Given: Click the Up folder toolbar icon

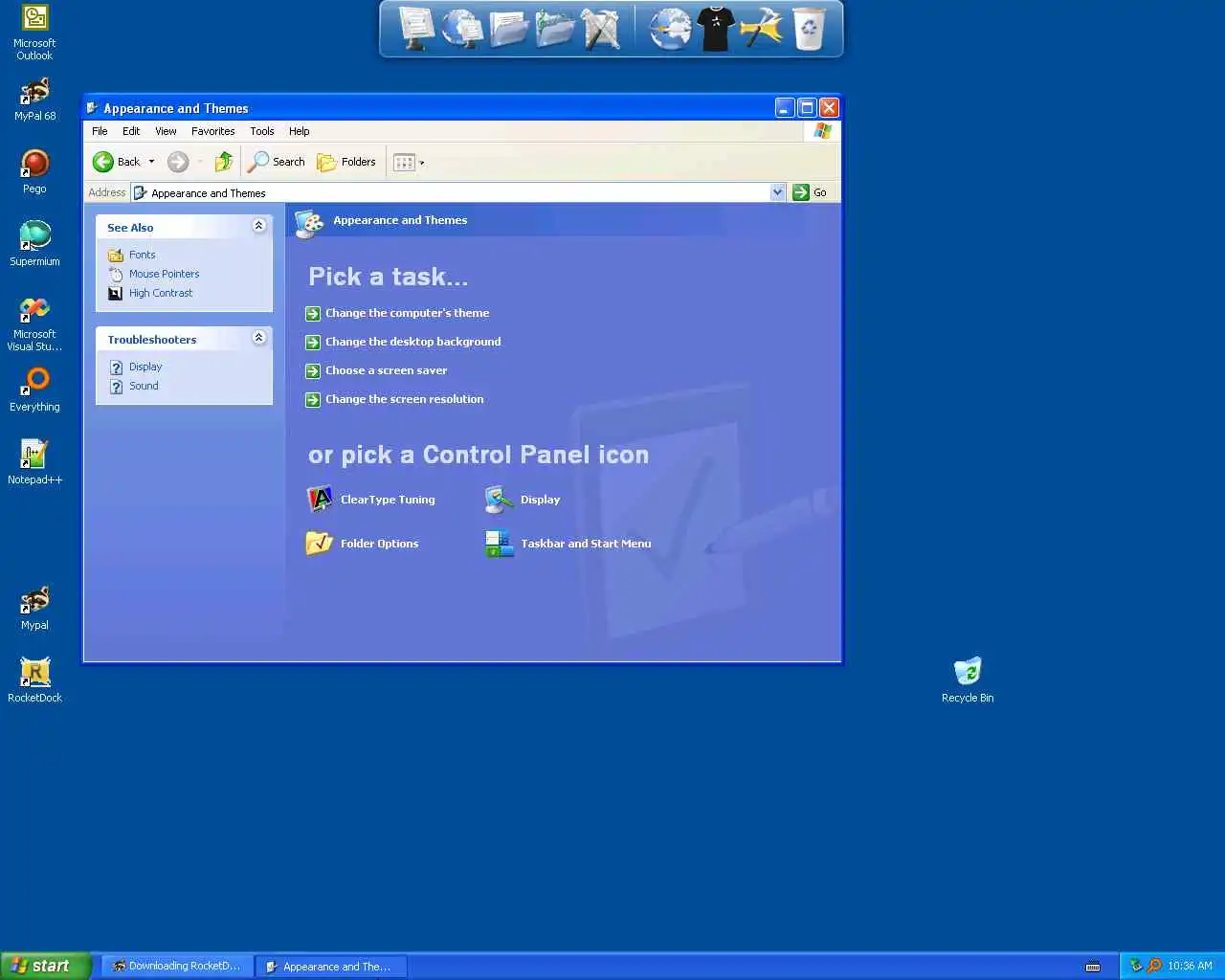Looking at the screenshot, I should coord(223,162).
